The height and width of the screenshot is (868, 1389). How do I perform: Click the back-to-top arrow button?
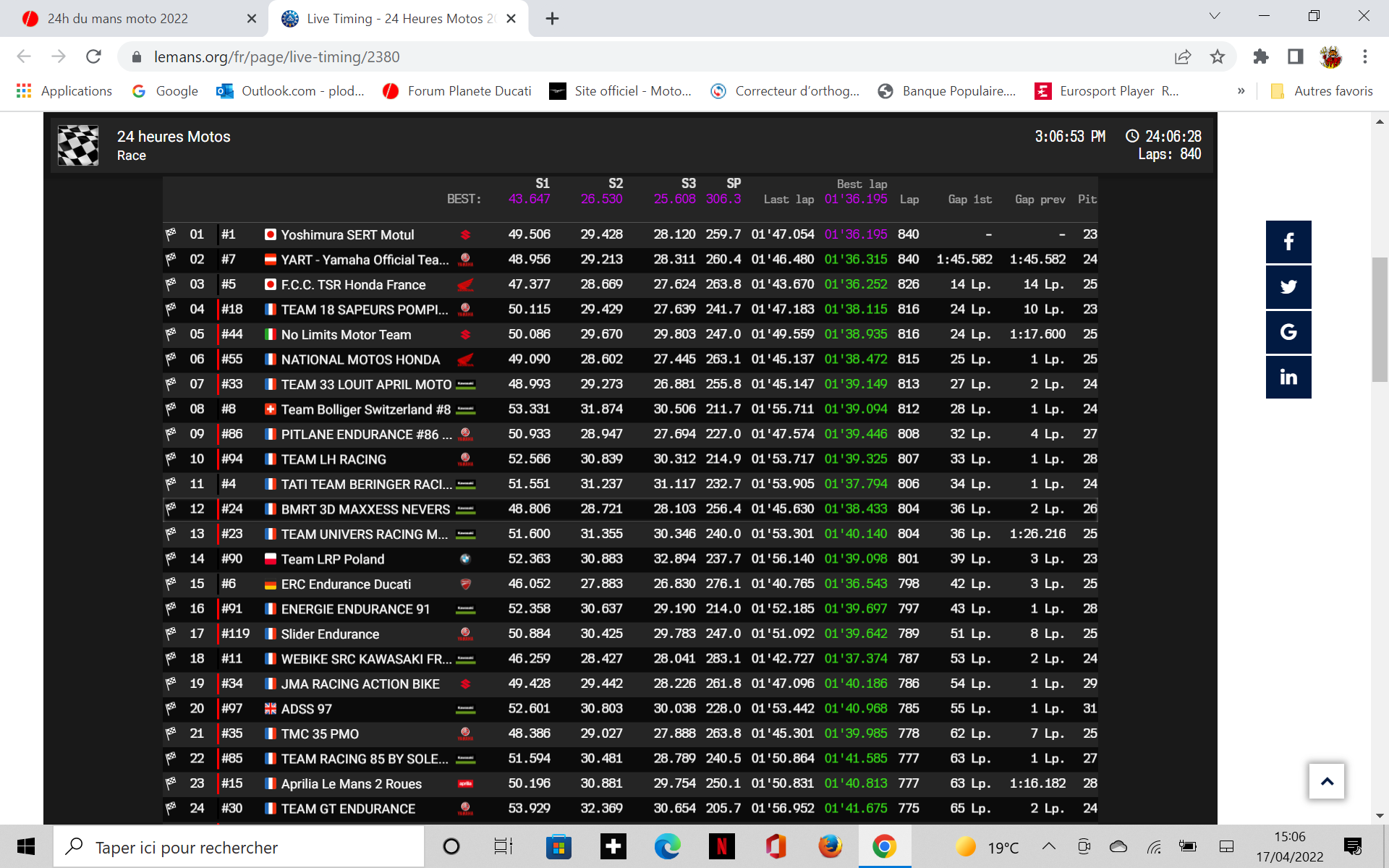tap(1327, 781)
